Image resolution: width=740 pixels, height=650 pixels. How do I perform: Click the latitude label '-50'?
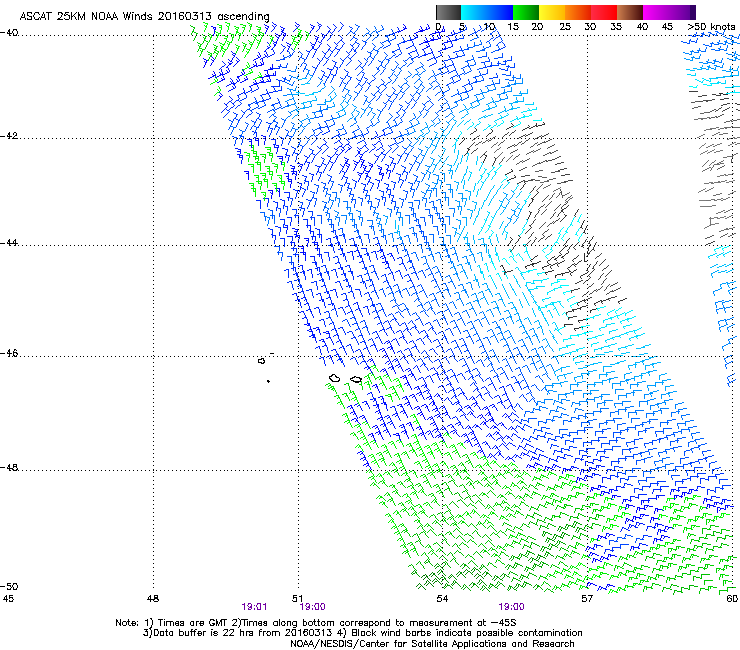pos(9,587)
